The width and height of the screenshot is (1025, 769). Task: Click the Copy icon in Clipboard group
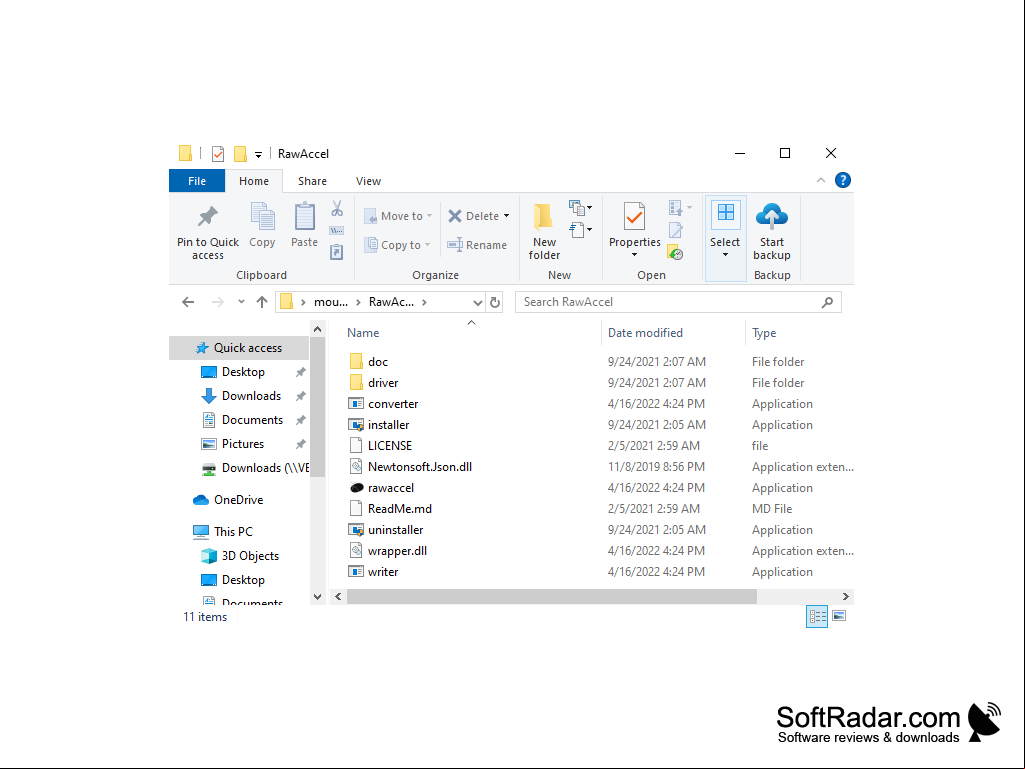pos(262,216)
